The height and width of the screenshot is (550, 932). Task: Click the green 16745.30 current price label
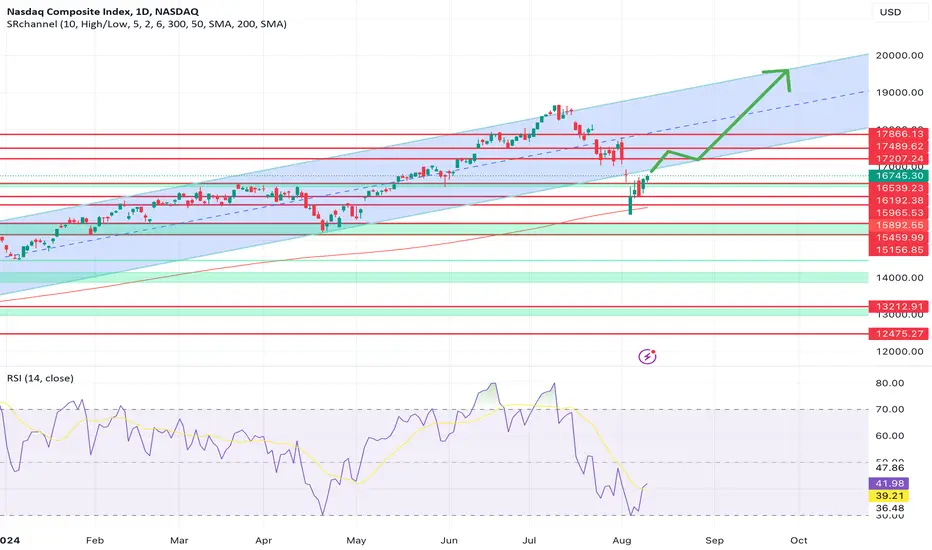click(899, 175)
